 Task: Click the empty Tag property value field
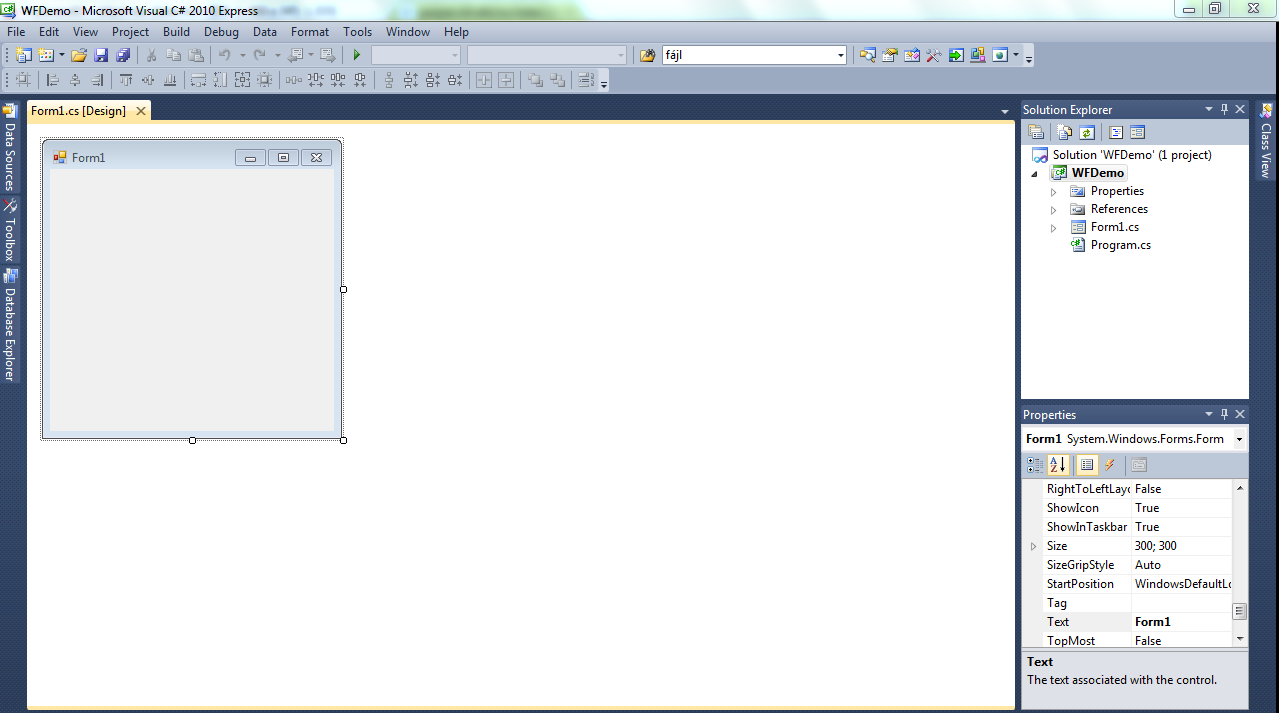coord(1181,603)
